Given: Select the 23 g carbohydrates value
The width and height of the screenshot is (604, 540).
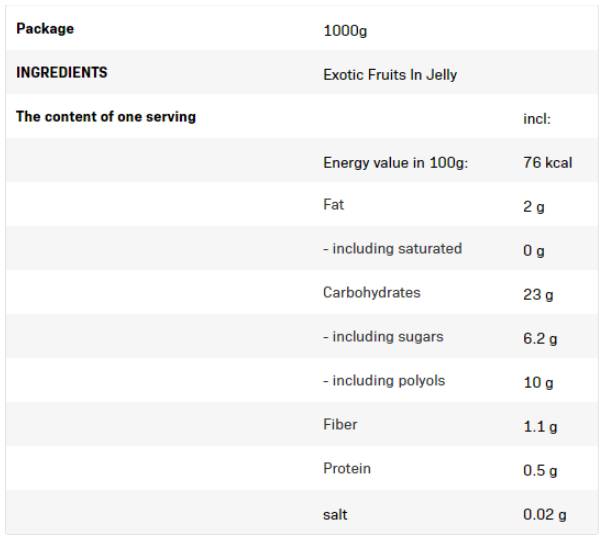Looking at the screenshot, I should tap(538, 295).
